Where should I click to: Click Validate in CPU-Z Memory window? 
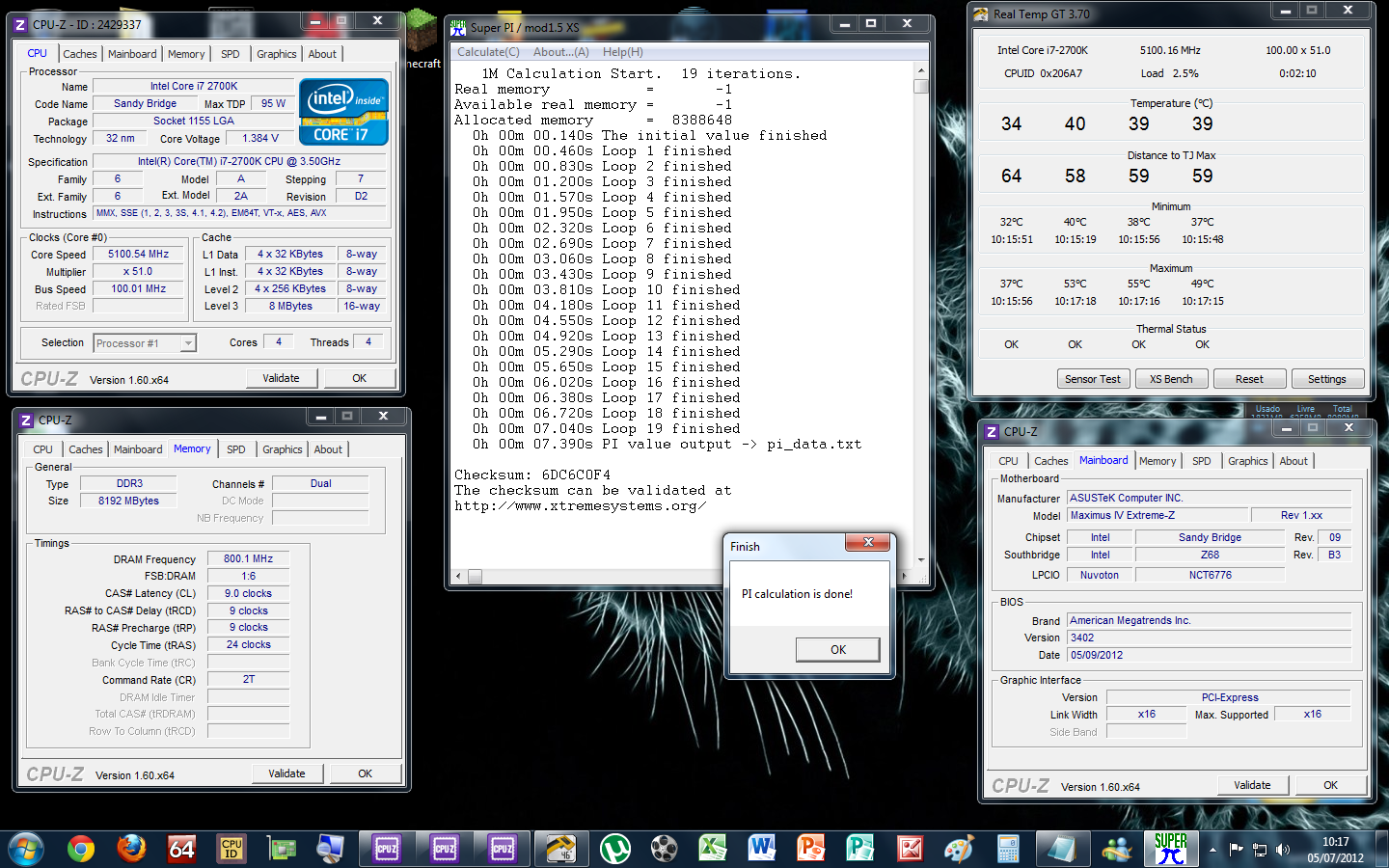tap(286, 773)
